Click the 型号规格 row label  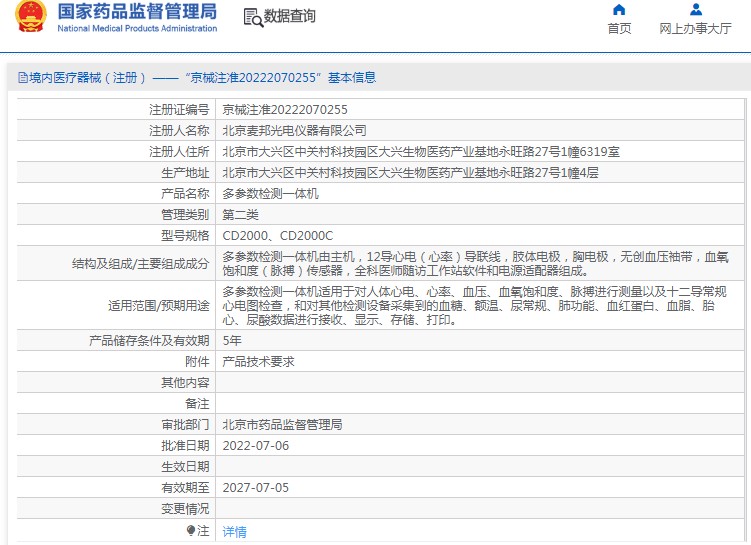(x=185, y=236)
